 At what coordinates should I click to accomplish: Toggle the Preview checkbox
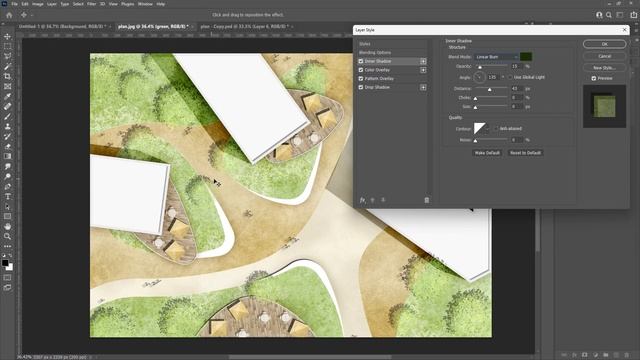pos(594,78)
